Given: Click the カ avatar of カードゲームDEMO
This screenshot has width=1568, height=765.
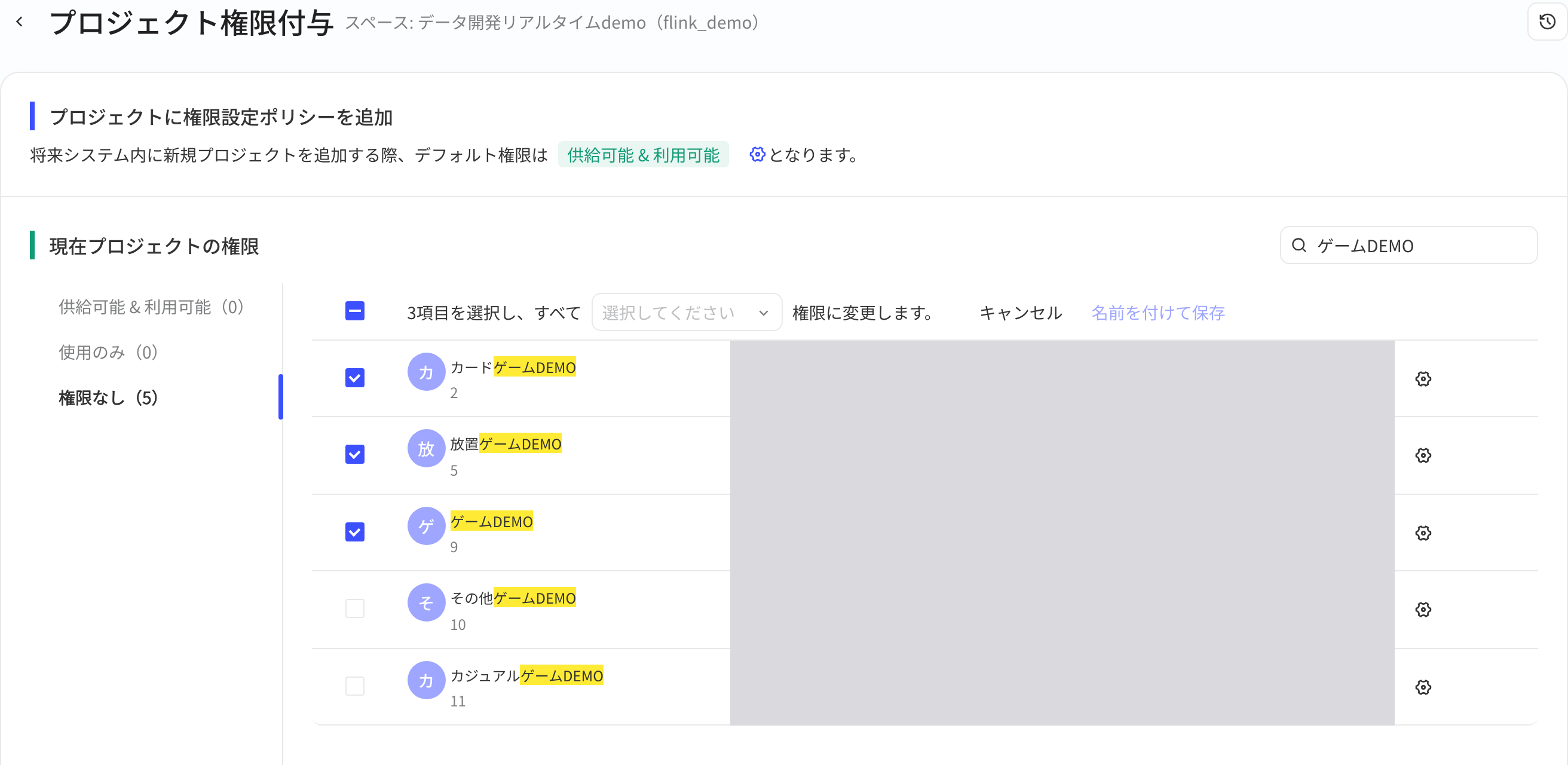Looking at the screenshot, I should coord(426,372).
